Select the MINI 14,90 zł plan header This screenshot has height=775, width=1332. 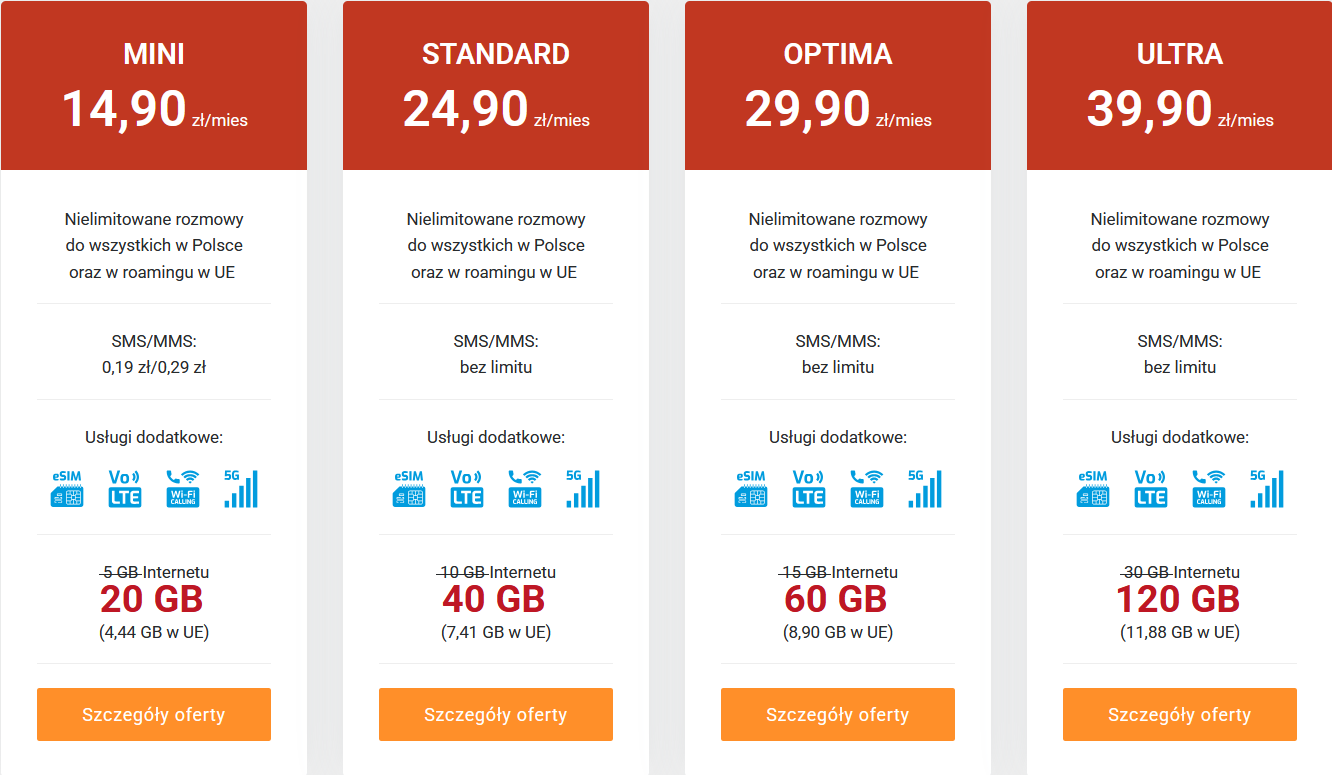pyautogui.click(x=154, y=86)
